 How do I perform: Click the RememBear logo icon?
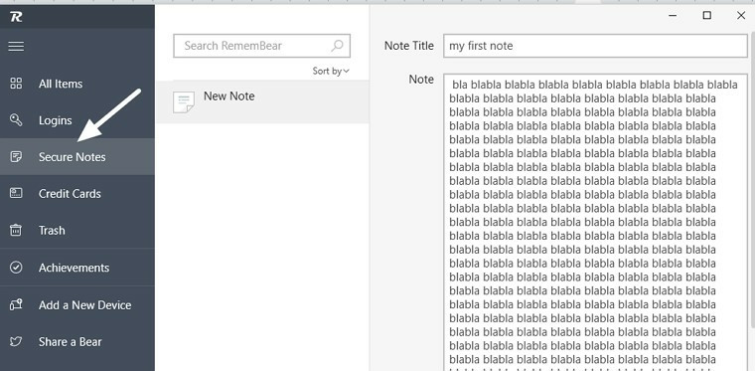point(16,17)
